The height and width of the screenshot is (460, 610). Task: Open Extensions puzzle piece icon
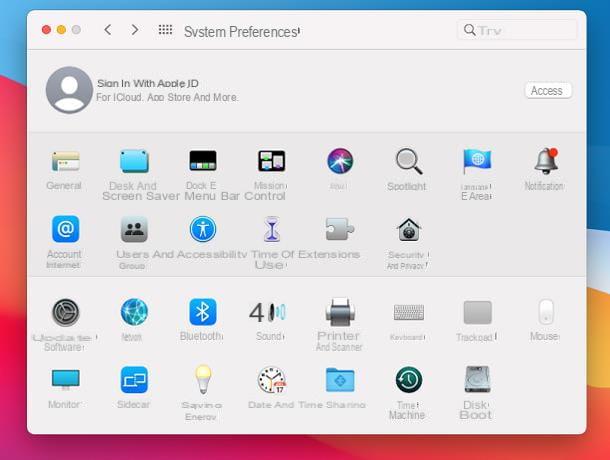340,229
